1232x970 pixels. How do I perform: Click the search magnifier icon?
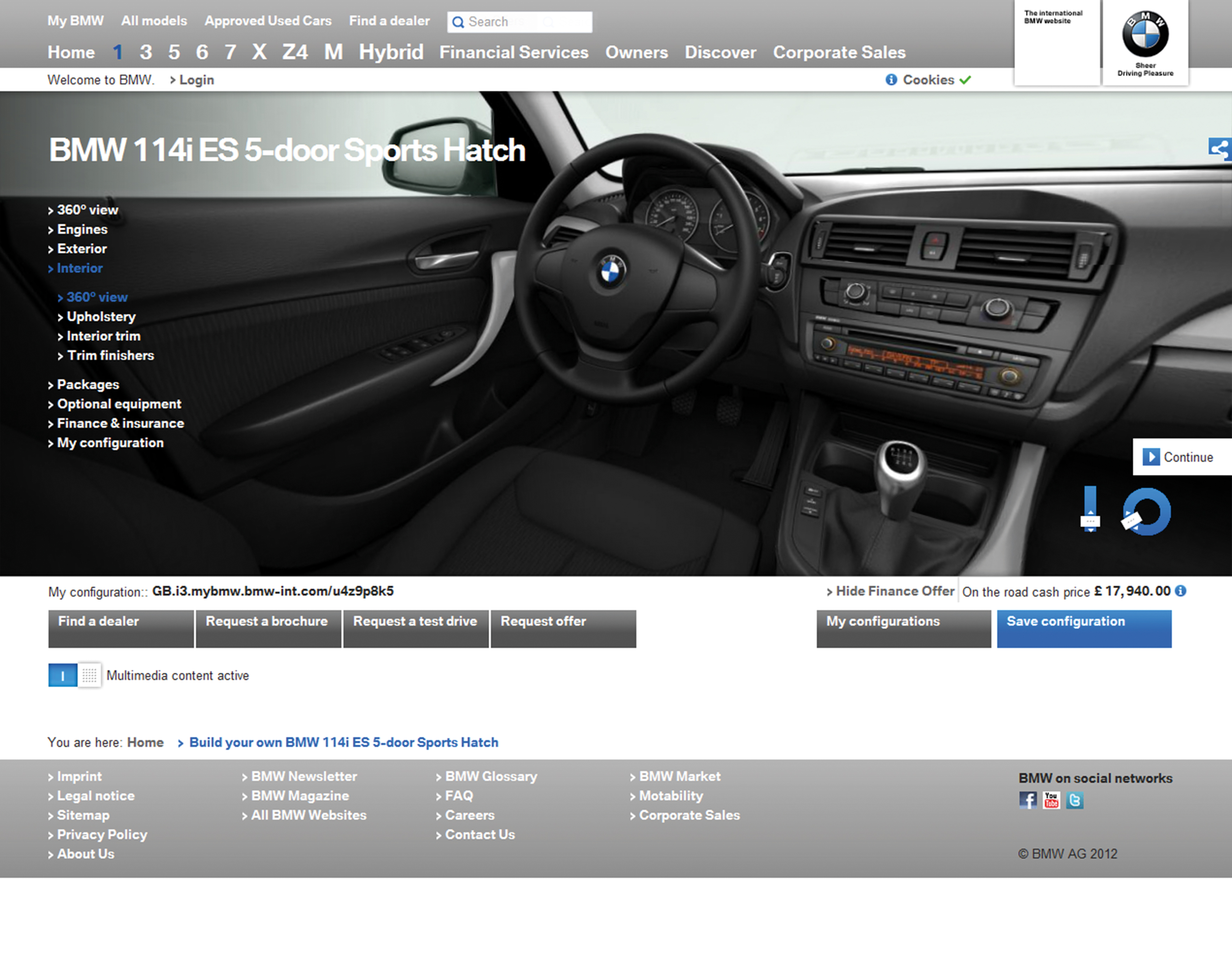tap(458, 23)
